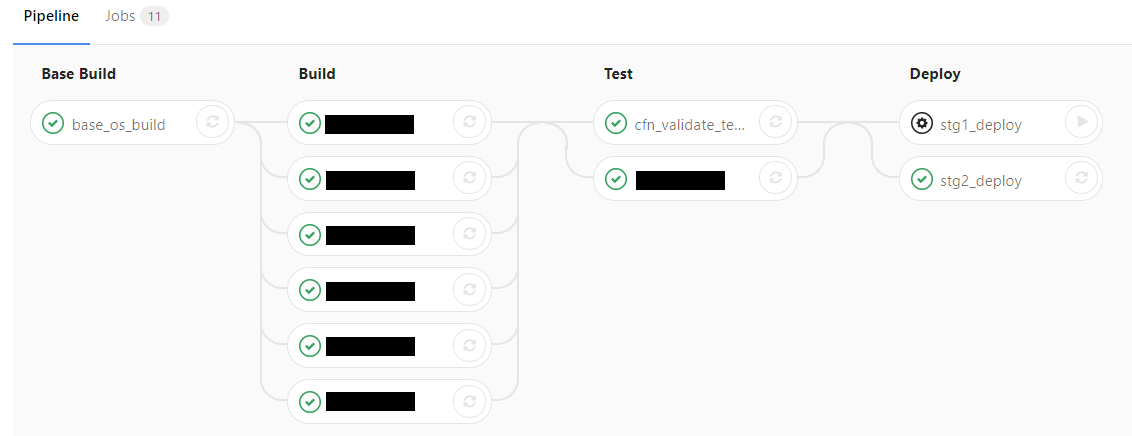Retry the third Build stage job
Image resolution: width=1132 pixels, height=436 pixels.
point(469,235)
